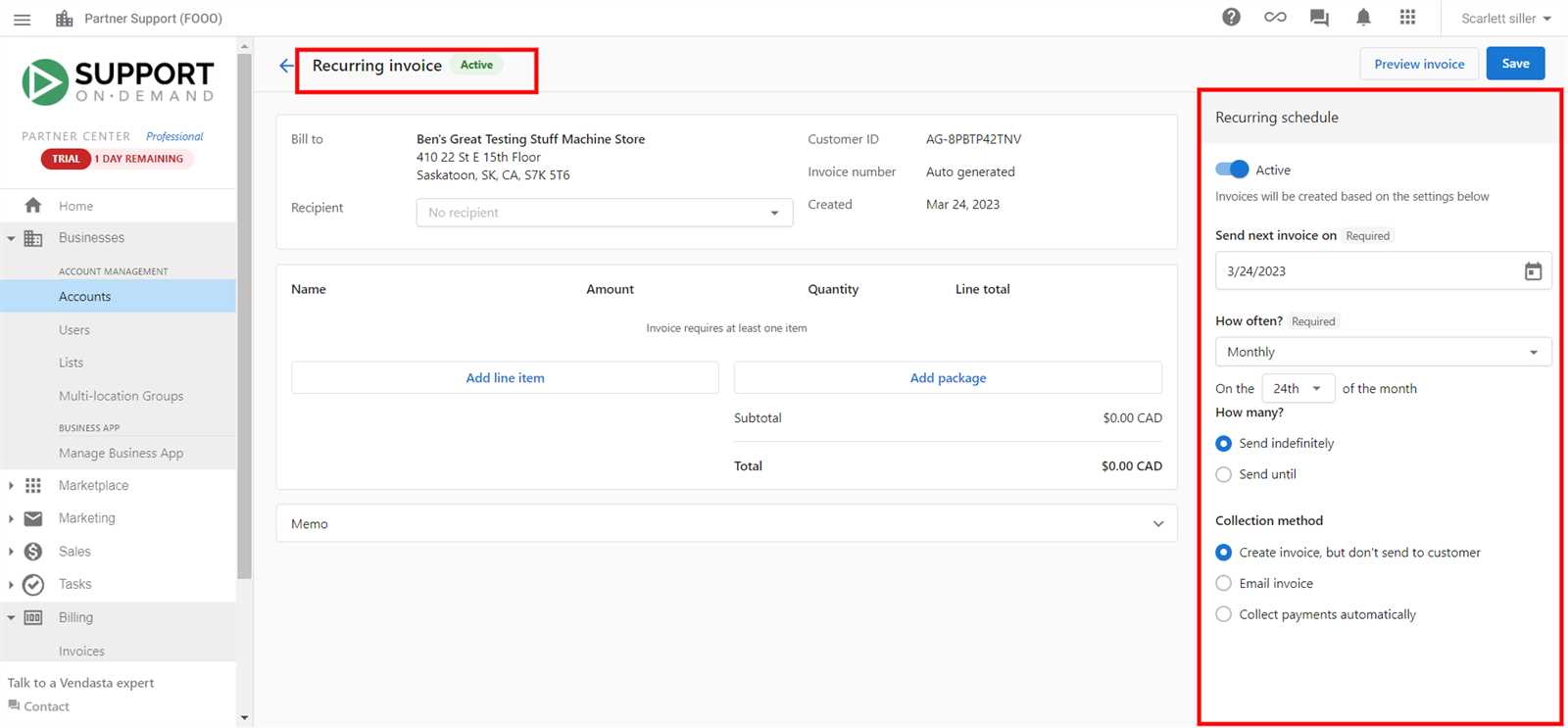Click the Active status badge
The height and width of the screenshot is (728, 1568).
(476, 65)
